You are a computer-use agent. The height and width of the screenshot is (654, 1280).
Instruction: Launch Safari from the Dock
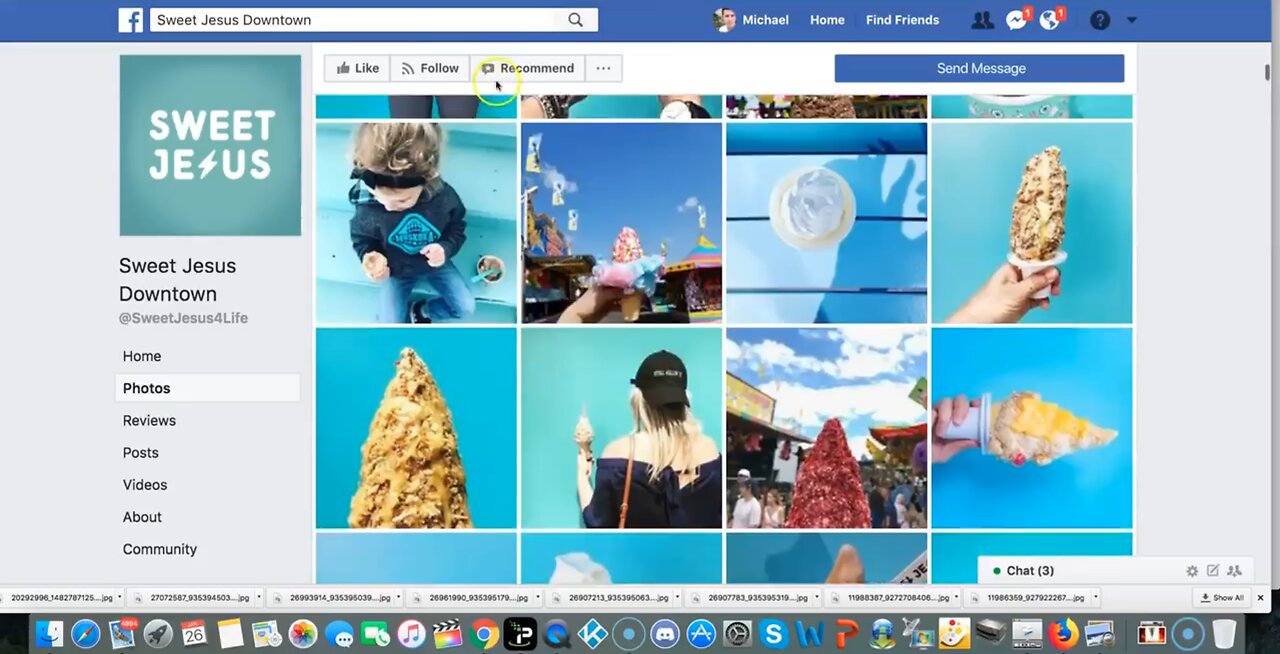(86, 634)
